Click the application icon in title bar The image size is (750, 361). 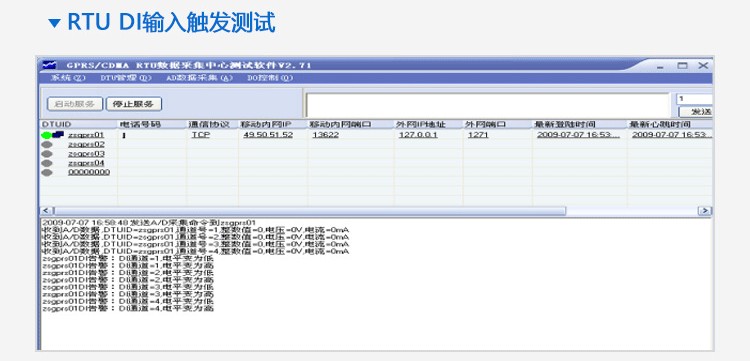(x=49, y=65)
